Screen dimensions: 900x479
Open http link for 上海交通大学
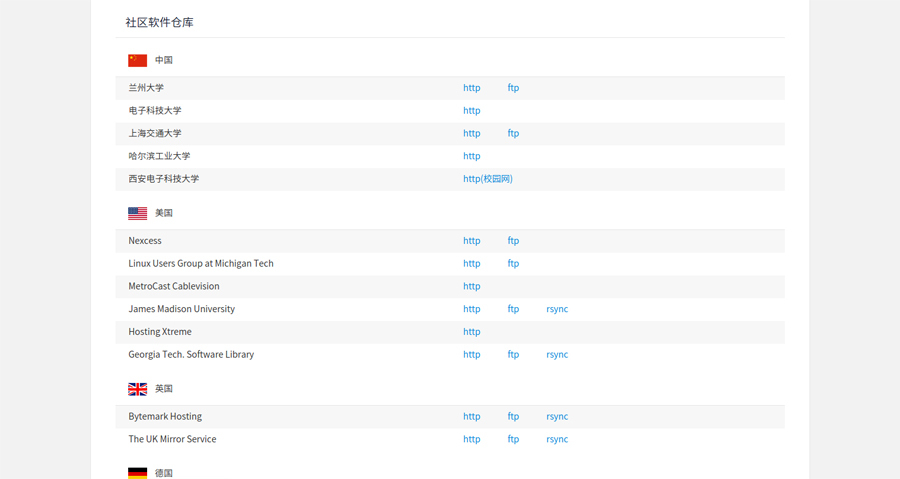coord(472,133)
